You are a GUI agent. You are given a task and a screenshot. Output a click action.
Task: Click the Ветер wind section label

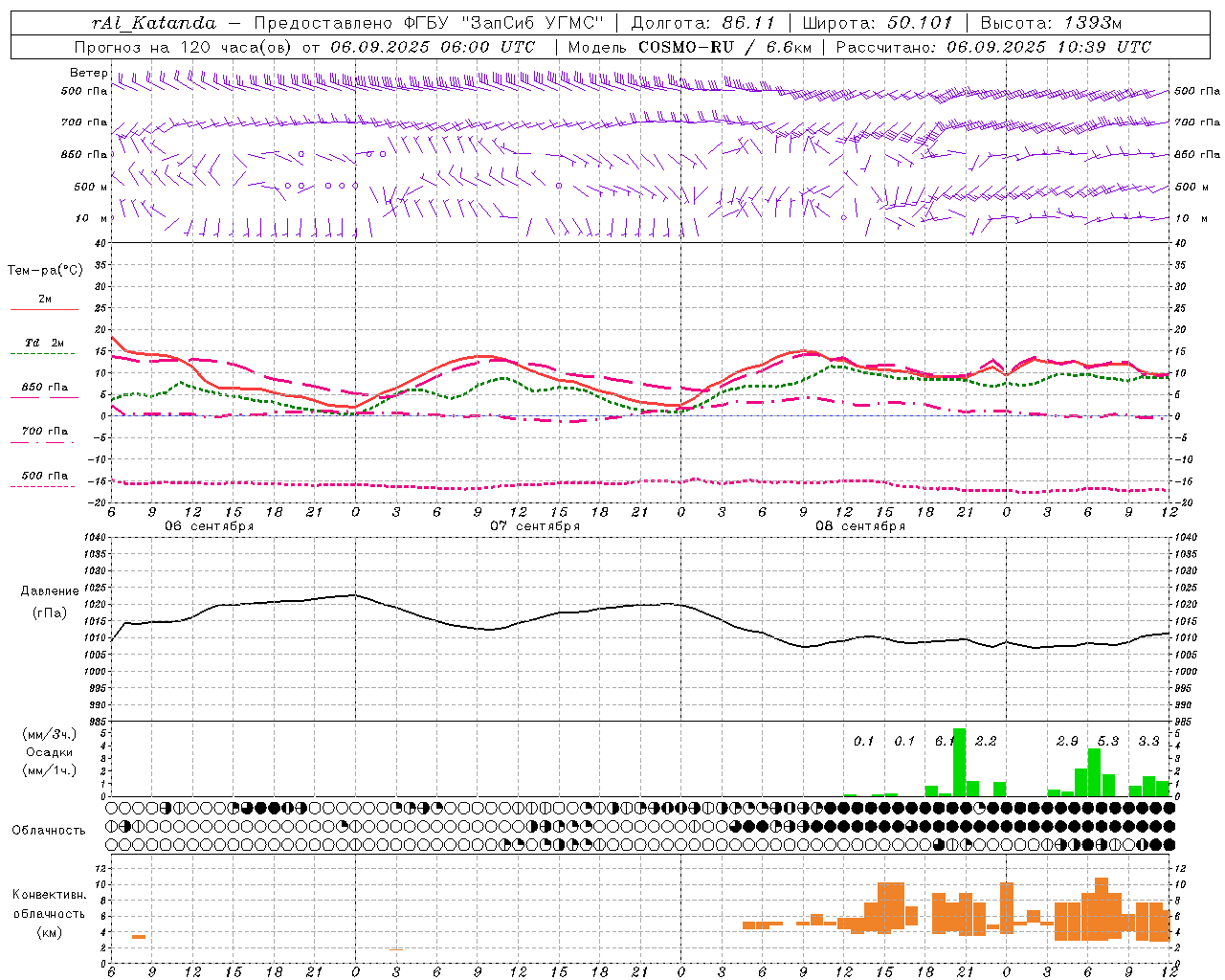(x=88, y=73)
